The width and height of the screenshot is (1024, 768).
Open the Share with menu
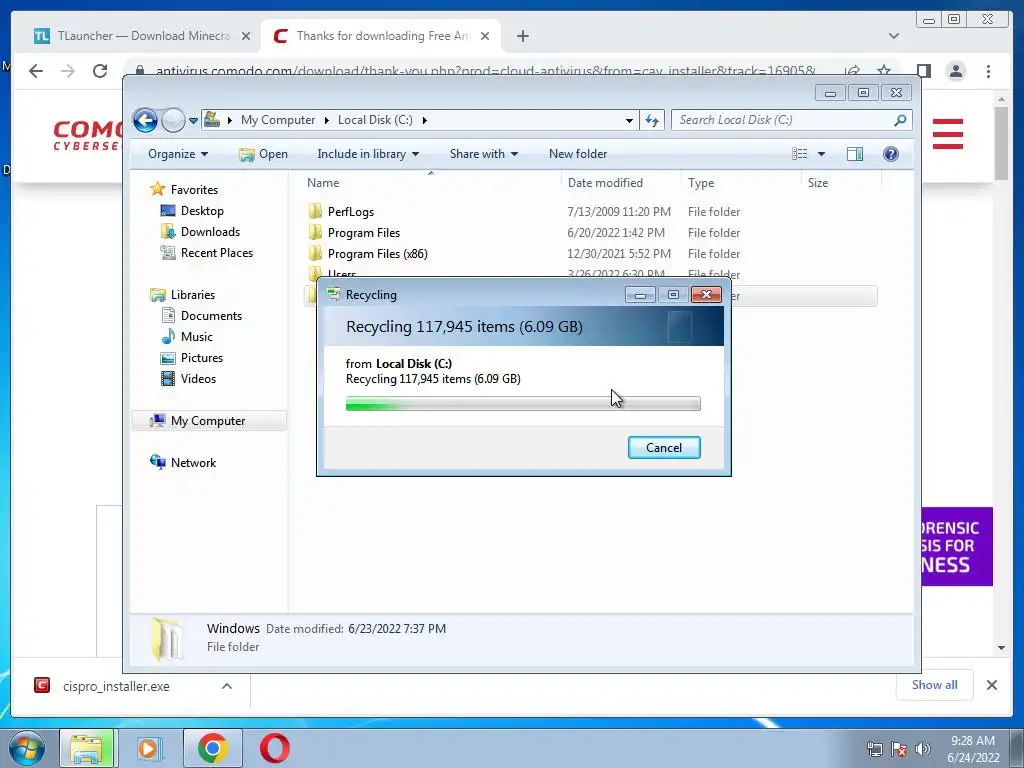(483, 154)
